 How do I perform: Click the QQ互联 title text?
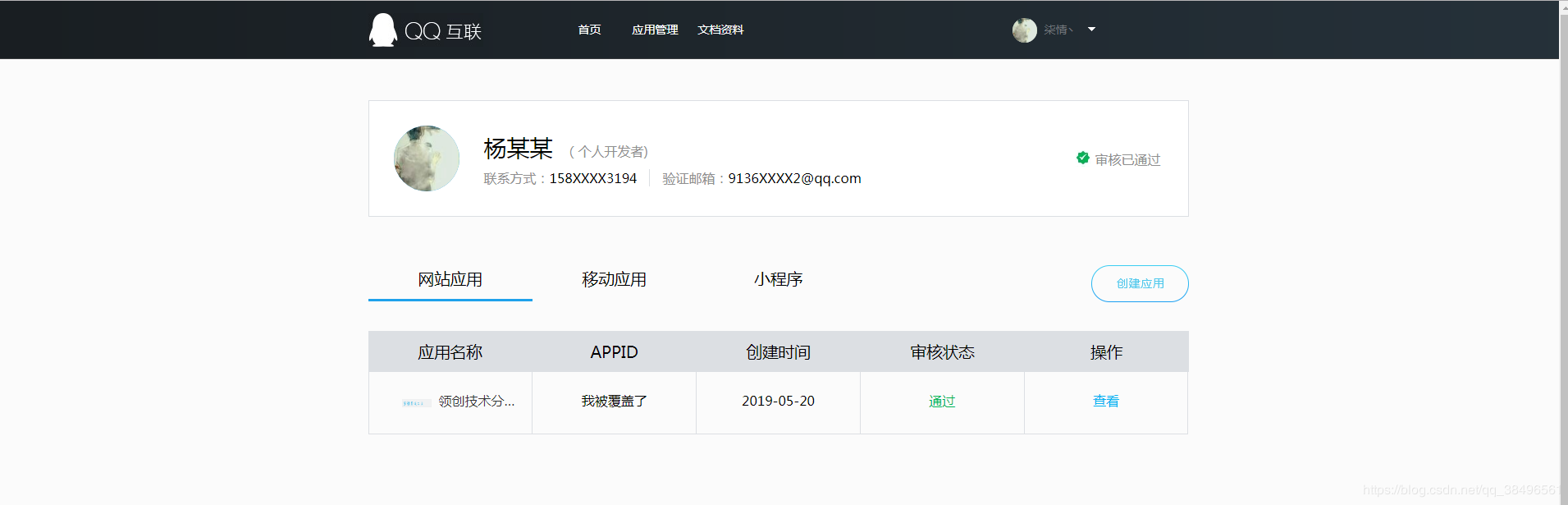443,31
